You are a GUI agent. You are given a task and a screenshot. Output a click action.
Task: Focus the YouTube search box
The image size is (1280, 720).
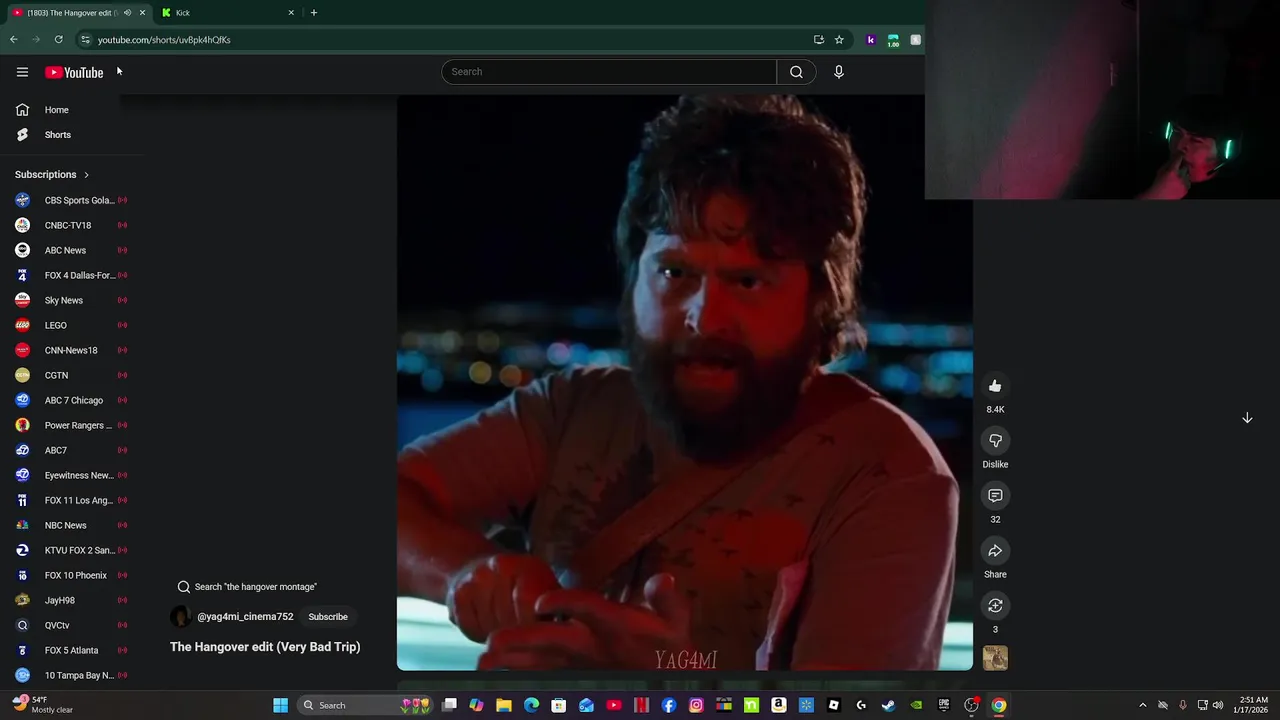pos(609,72)
